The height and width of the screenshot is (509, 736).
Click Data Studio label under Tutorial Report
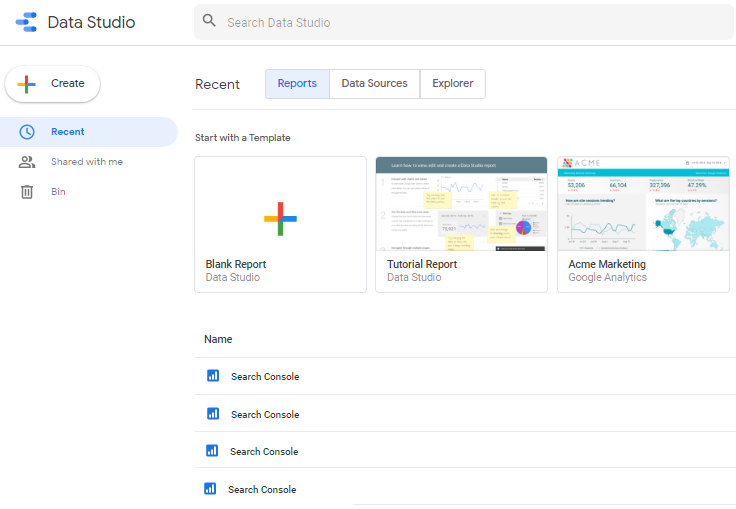coord(414,278)
